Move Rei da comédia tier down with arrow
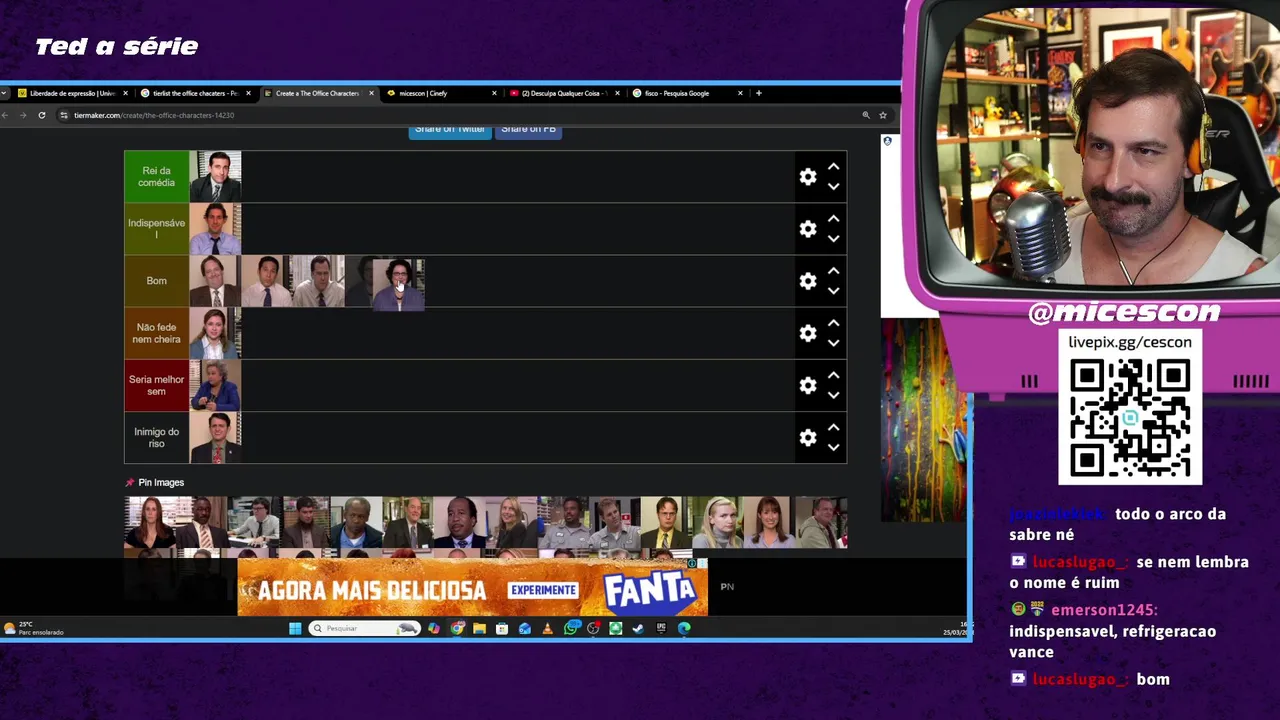This screenshot has width=1280, height=720. (x=833, y=187)
